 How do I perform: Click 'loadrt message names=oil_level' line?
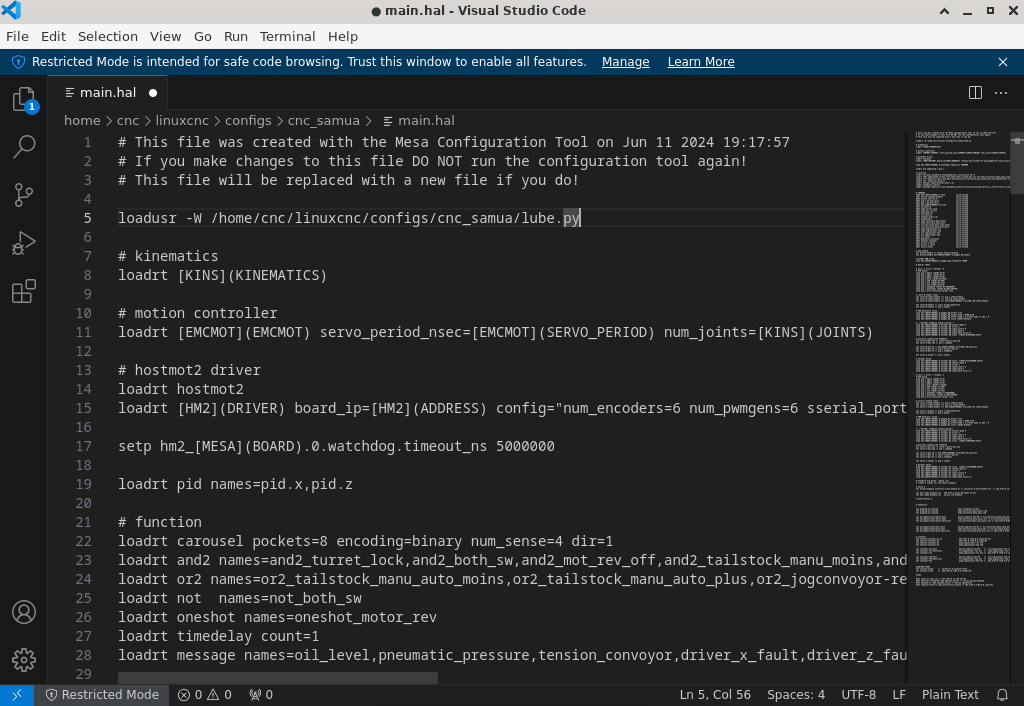tap(513, 655)
